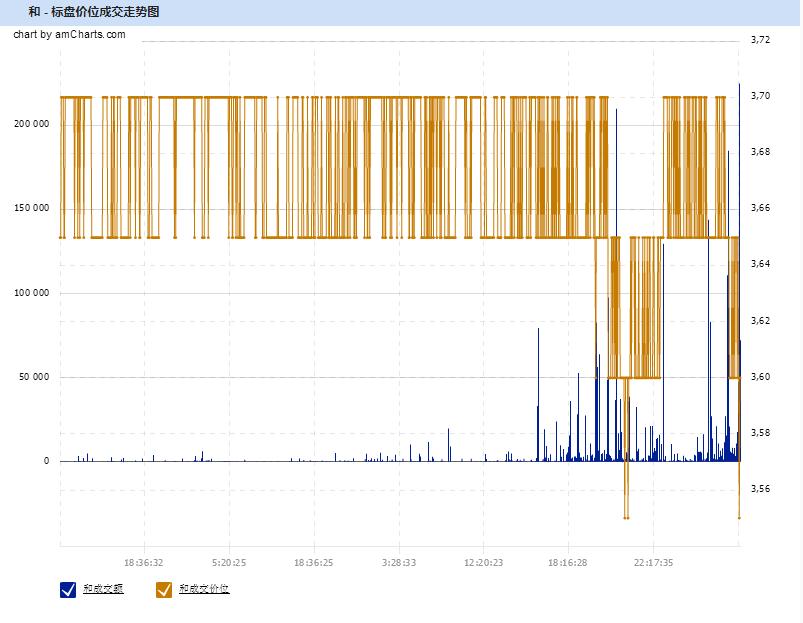Click the chart title 标盘价位成交走势图
This screenshot has height=623, width=803.
[104, 12]
